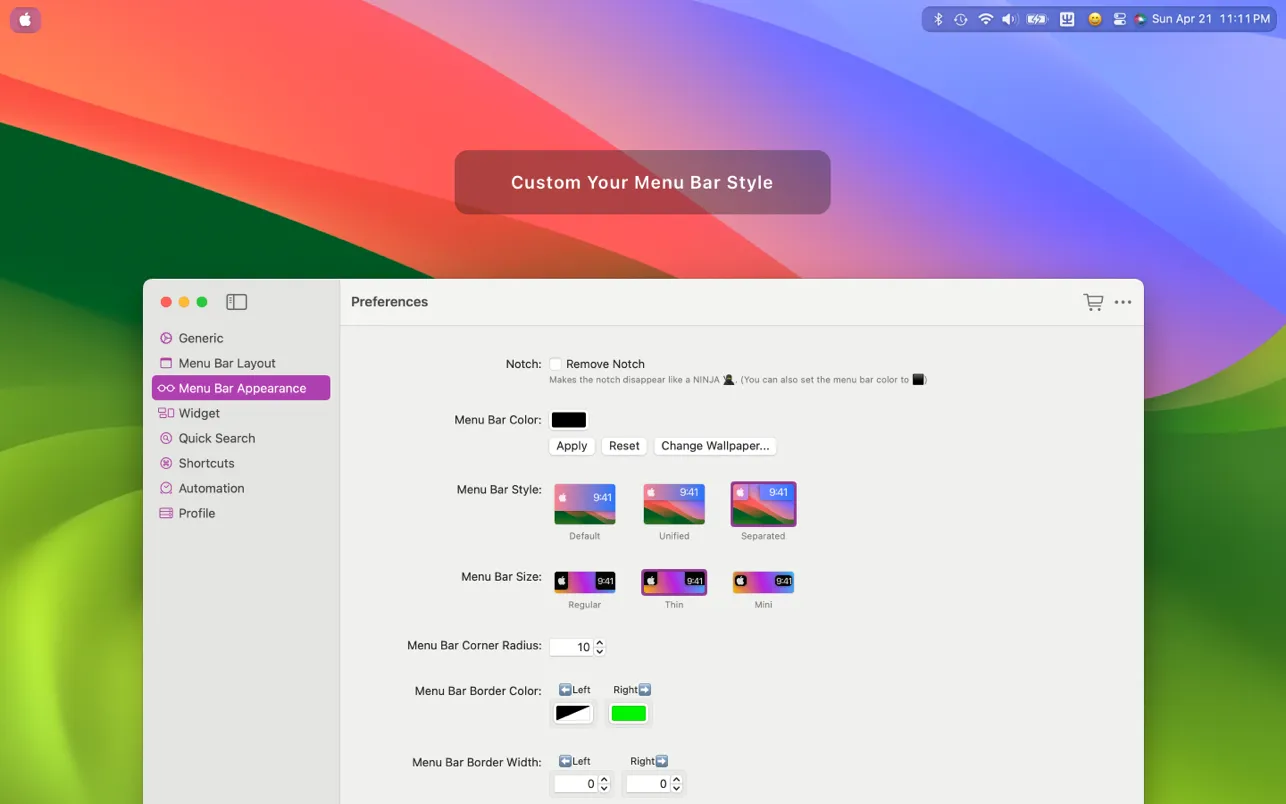The height and width of the screenshot is (804, 1286).
Task: Open Control Center from the menu bar
Action: pyautogui.click(x=1119, y=19)
